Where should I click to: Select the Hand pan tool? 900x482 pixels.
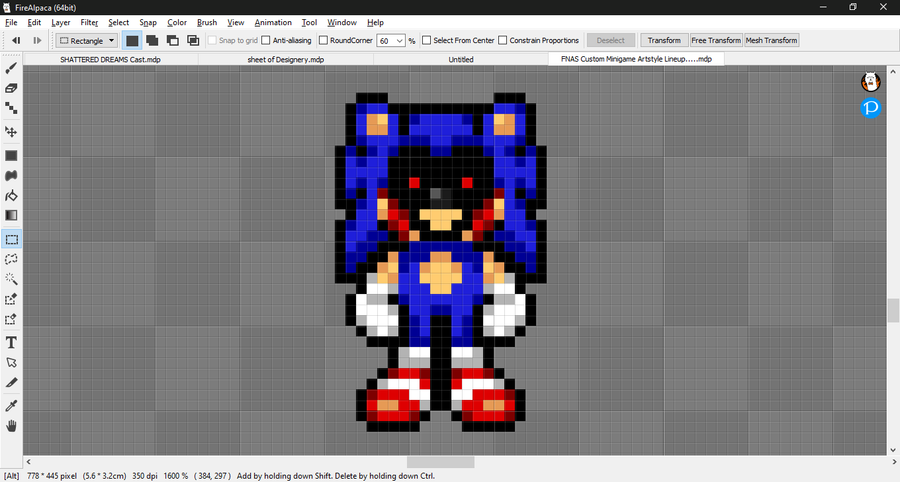click(x=11, y=426)
